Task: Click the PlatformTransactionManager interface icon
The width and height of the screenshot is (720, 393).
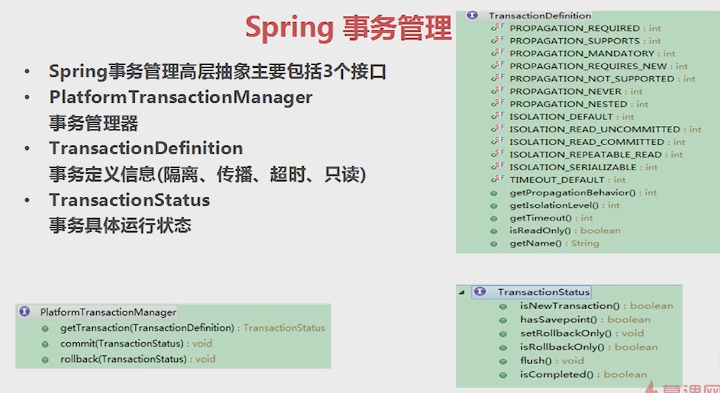Action: [25, 312]
